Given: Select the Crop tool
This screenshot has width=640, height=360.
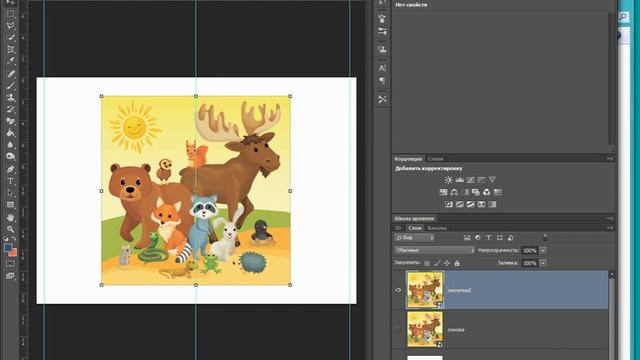Looking at the screenshot, I should [10, 49].
